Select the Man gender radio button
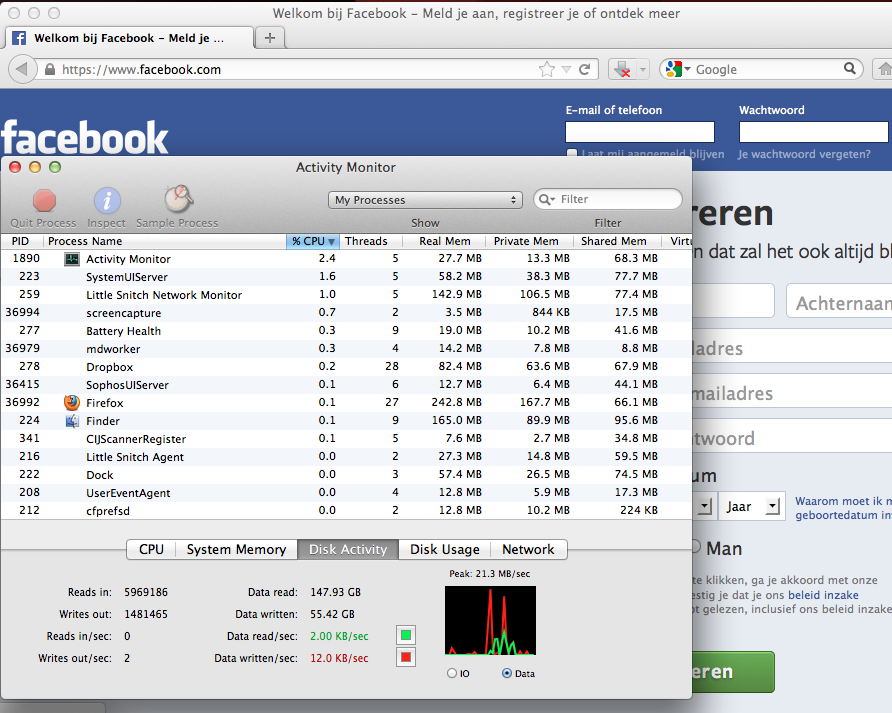Image resolution: width=892 pixels, height=713 pixels. pyautogui.click(x=695, y=546)
